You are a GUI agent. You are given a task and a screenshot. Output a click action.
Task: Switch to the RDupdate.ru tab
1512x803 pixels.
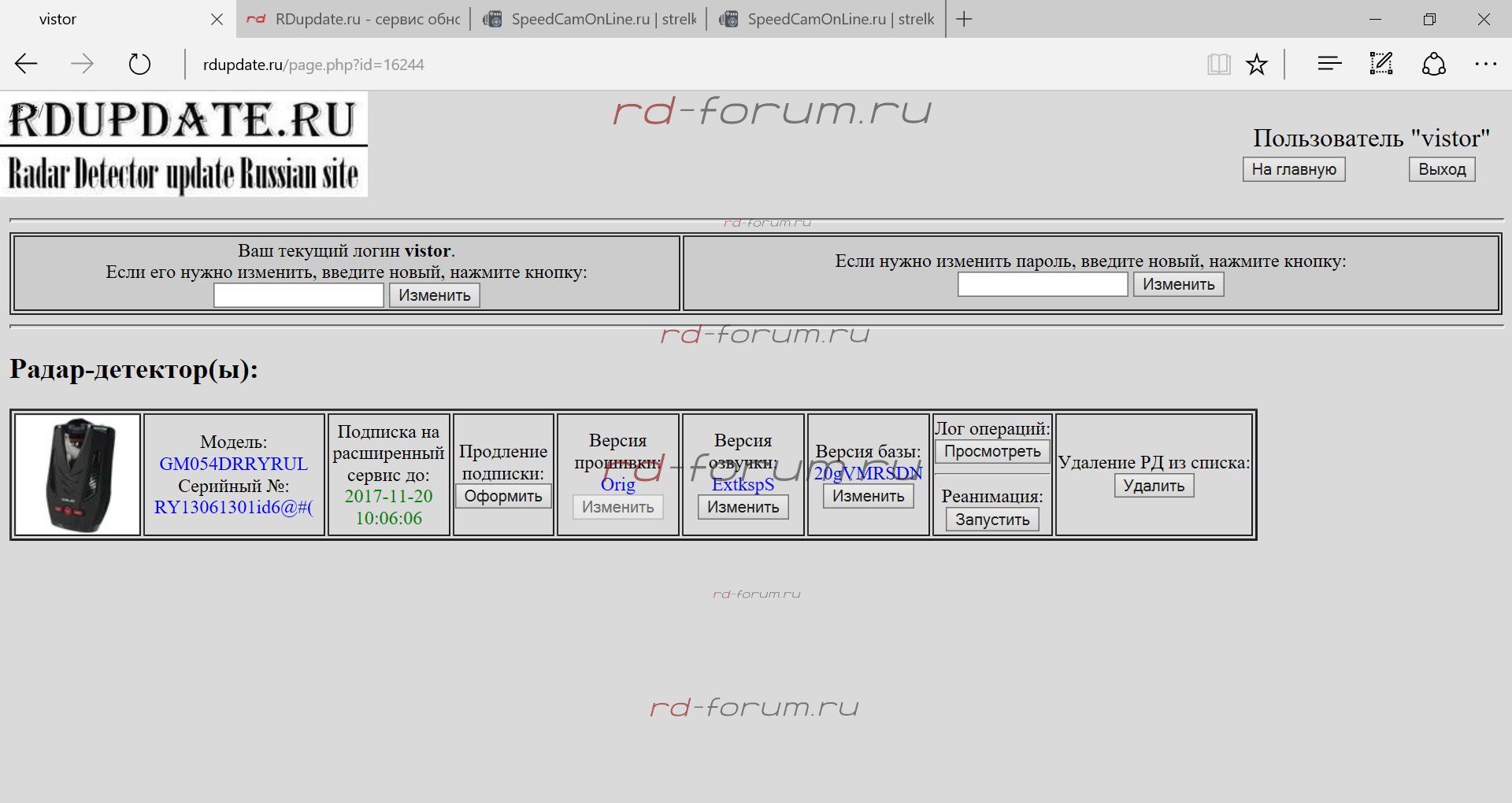354,20
